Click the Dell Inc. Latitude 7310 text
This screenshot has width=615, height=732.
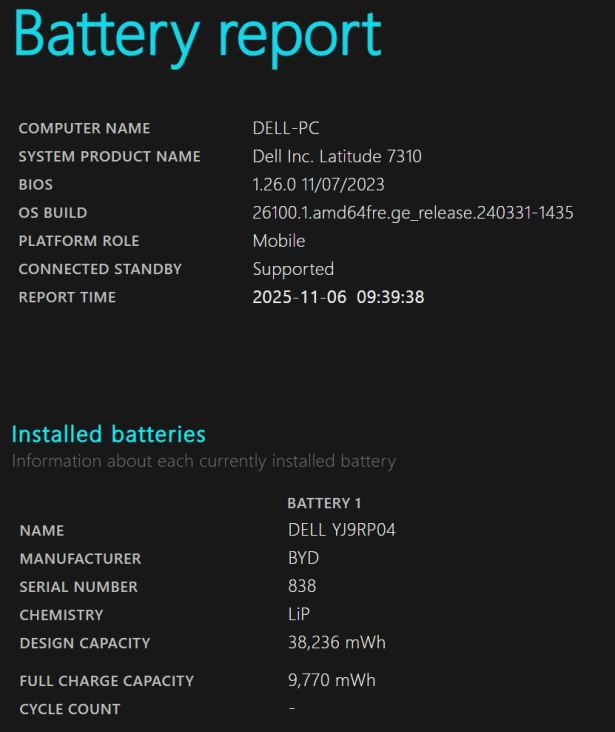(337, 156)
